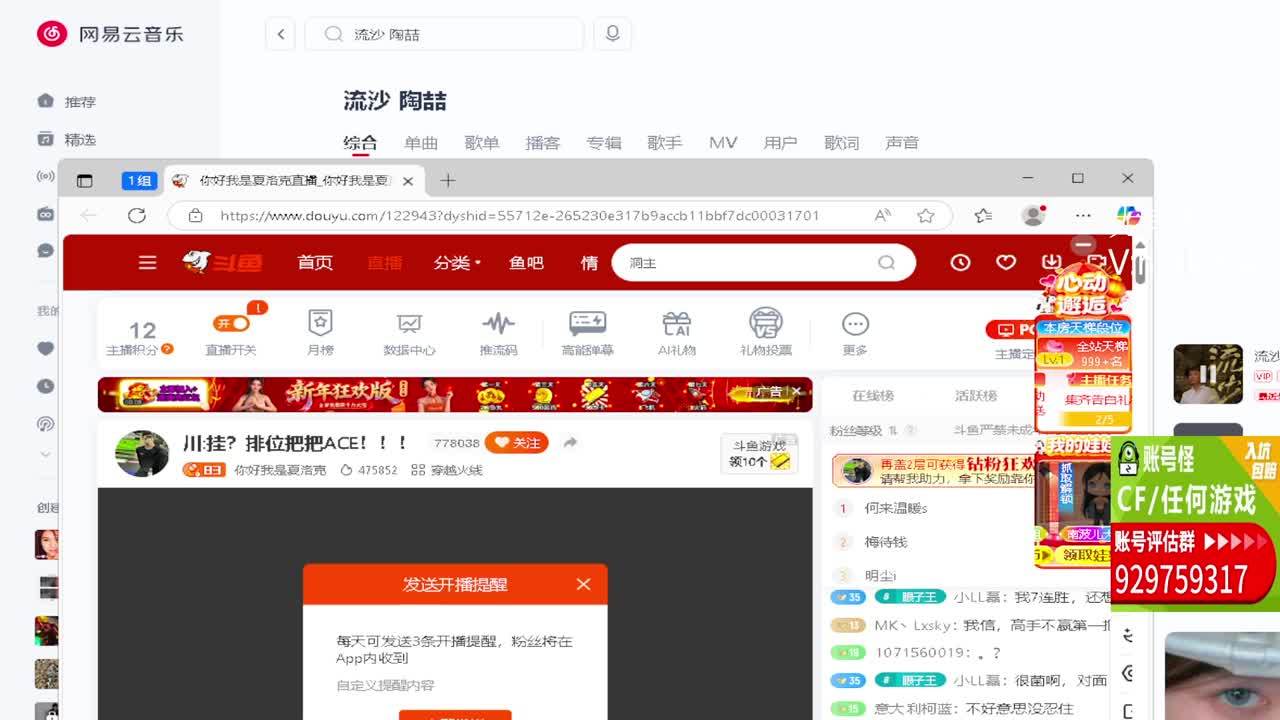Click the 月榜 monthly ranking icon
The width and height of the screenshot is (1280, 720).
(320, 323)
